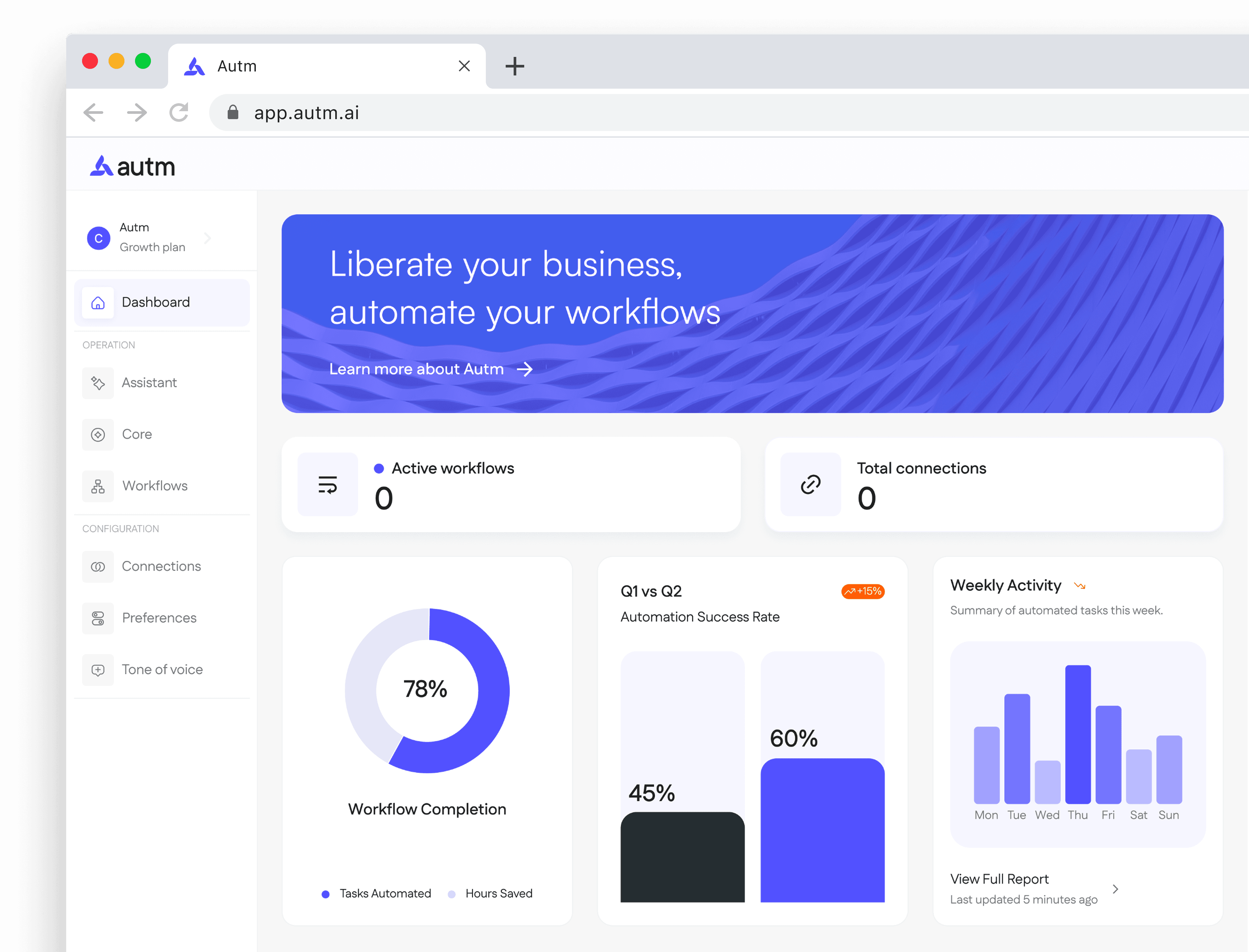Open Preferences via its toggle icon

(98, 618)
